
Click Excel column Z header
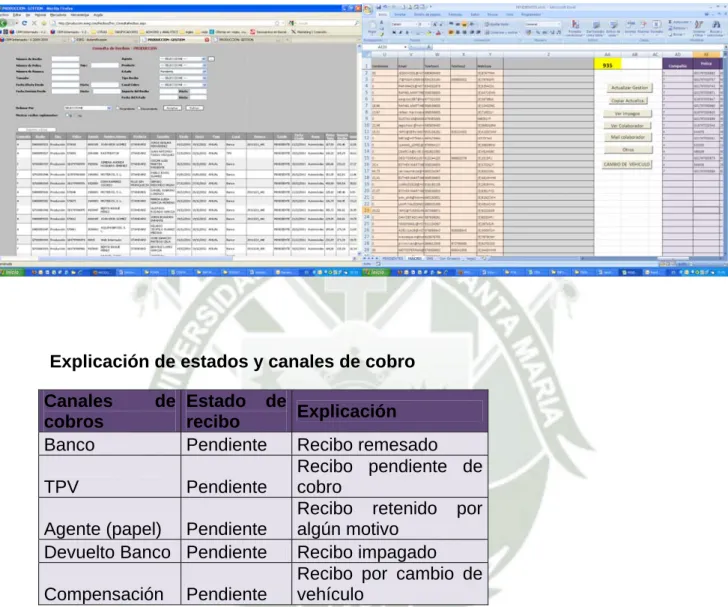tap(548, 54)
